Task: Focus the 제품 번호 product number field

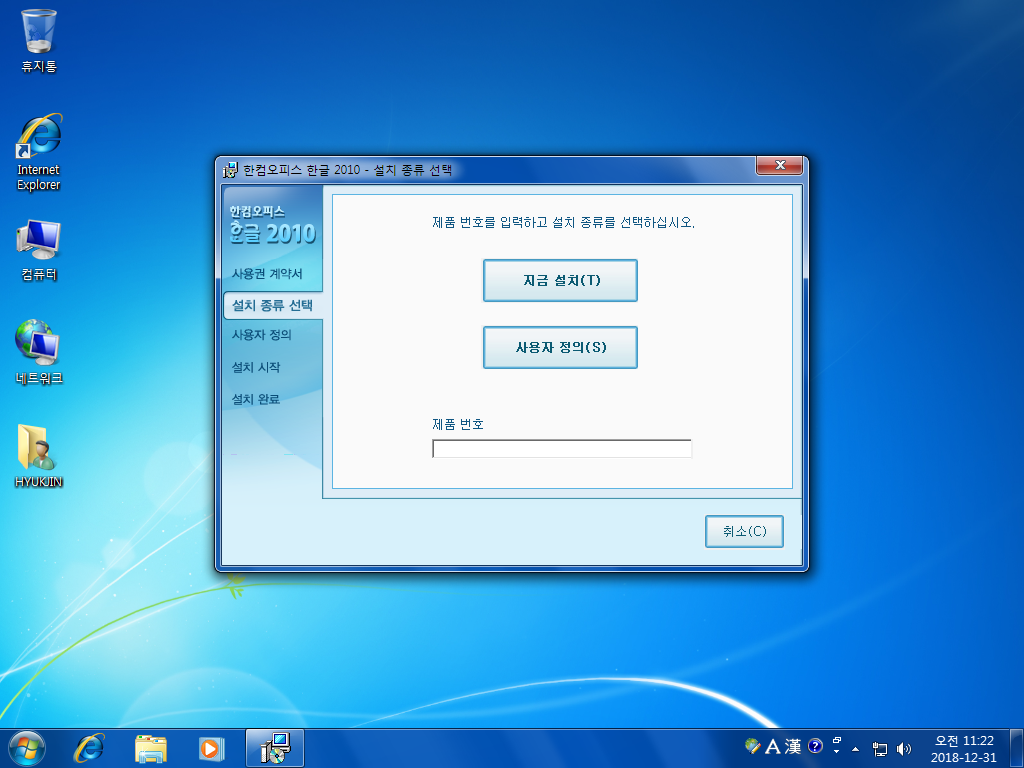Action: (x=562, y=449)
